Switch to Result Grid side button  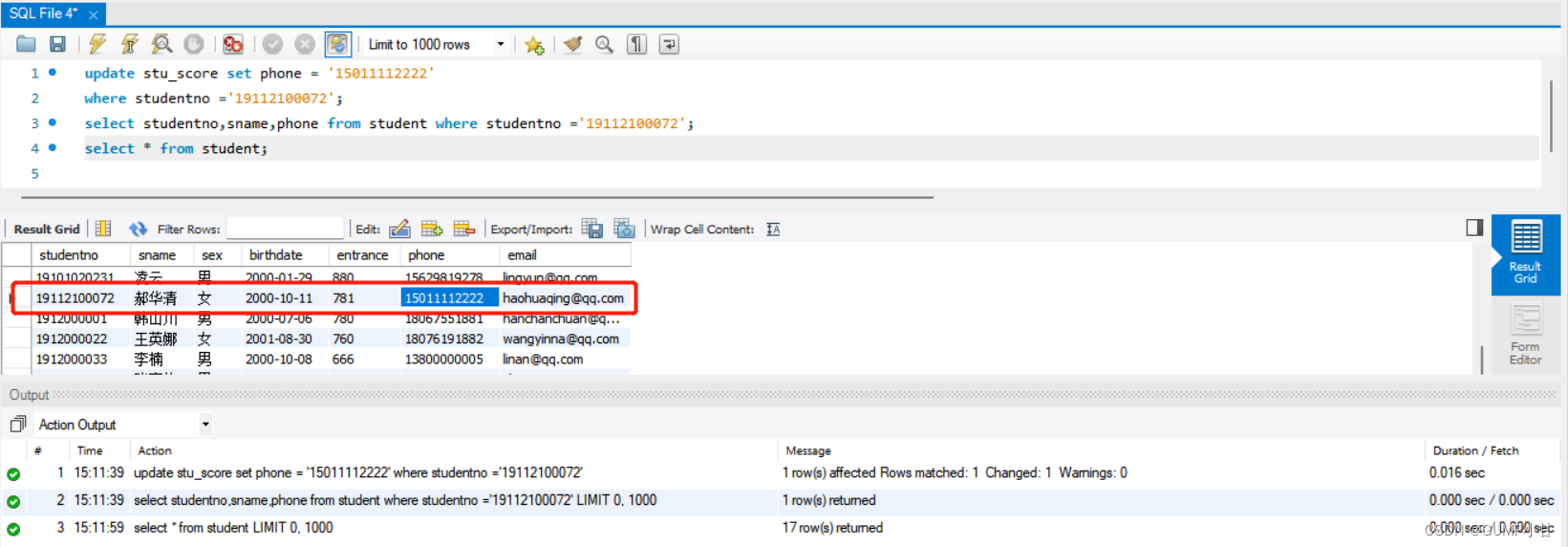[x=1525, y=253]
